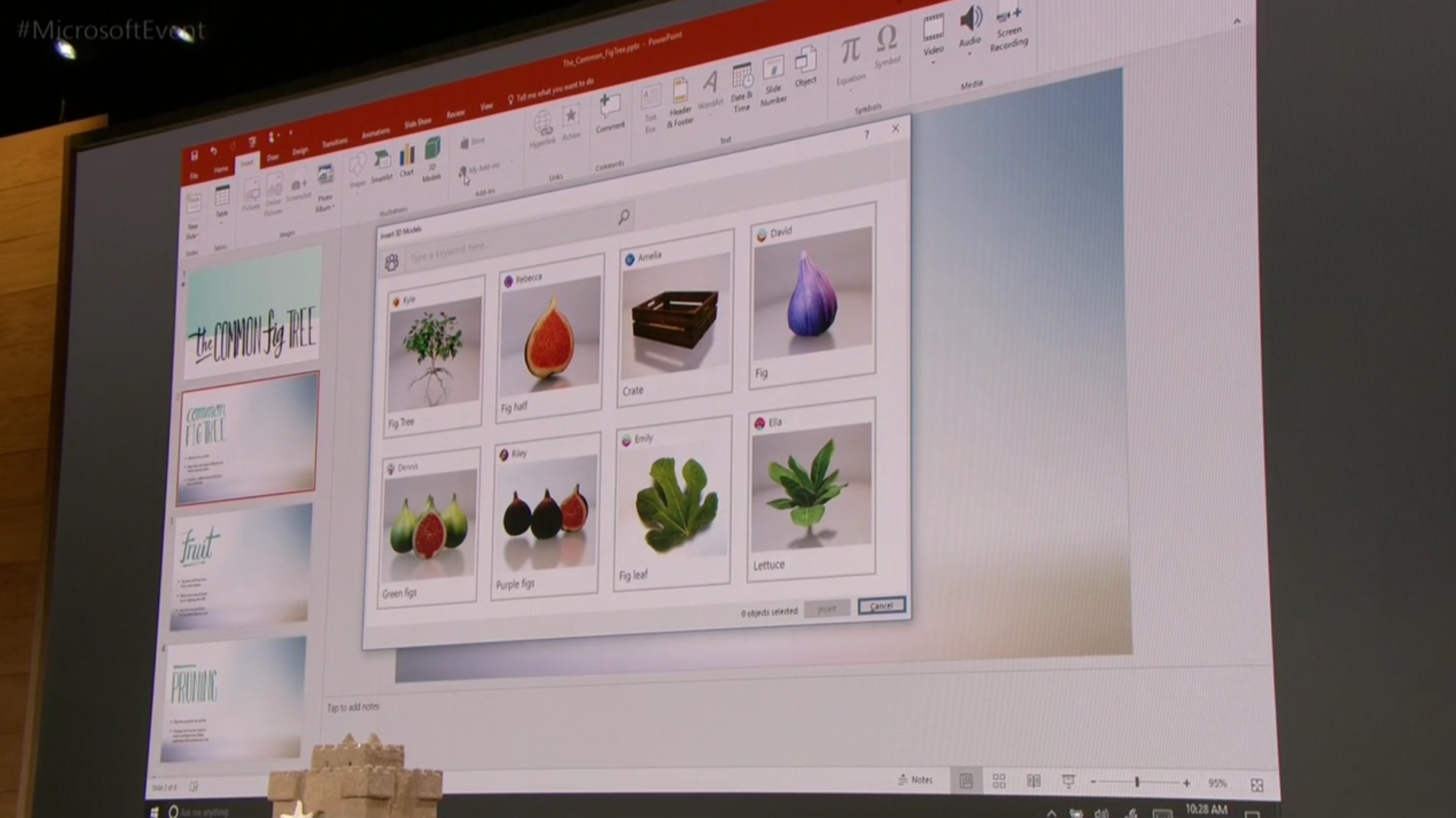Switch to the Animations tab
The height and width of the screenshot is (818, 1456).
(375, 133)
